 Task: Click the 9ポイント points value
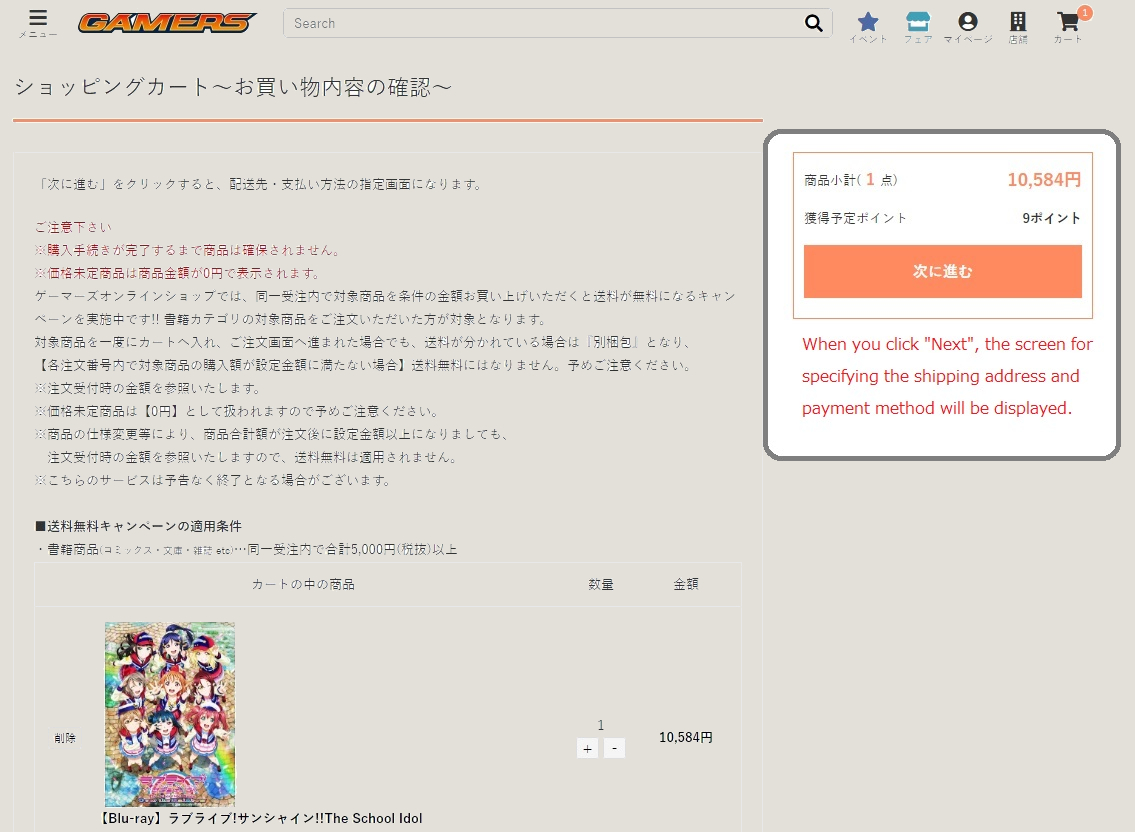pos(1051,218)
